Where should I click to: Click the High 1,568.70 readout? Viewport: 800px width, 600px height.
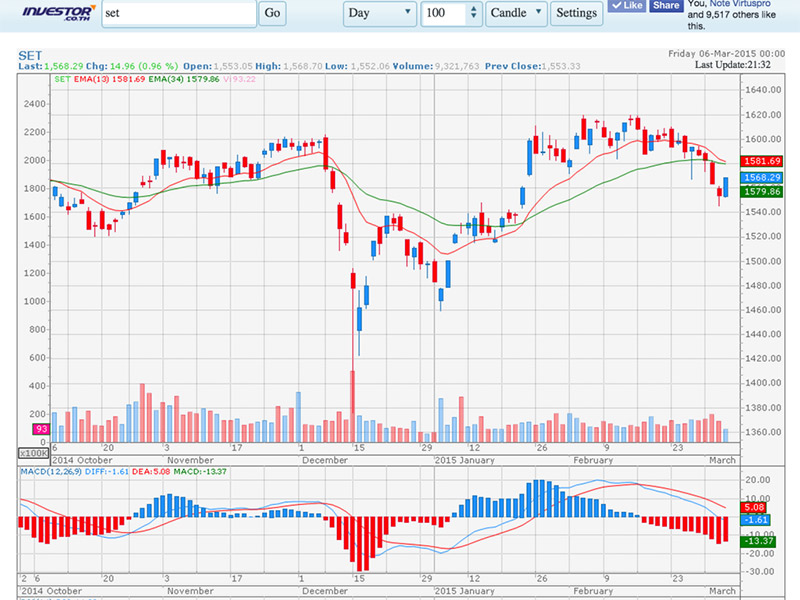289,66
